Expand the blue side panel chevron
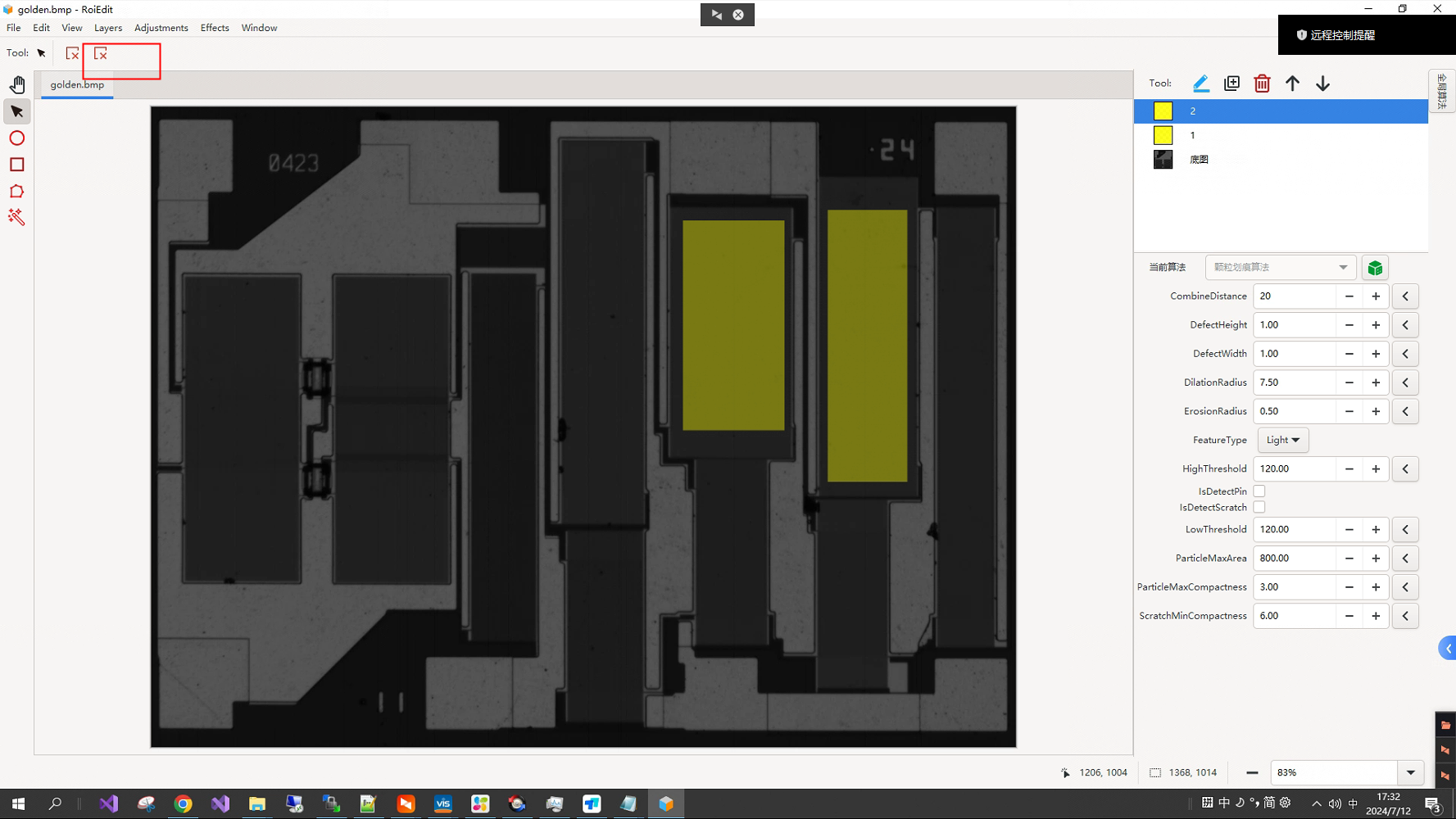The height and width of the screenshot is (819, 1456). 1448,649
